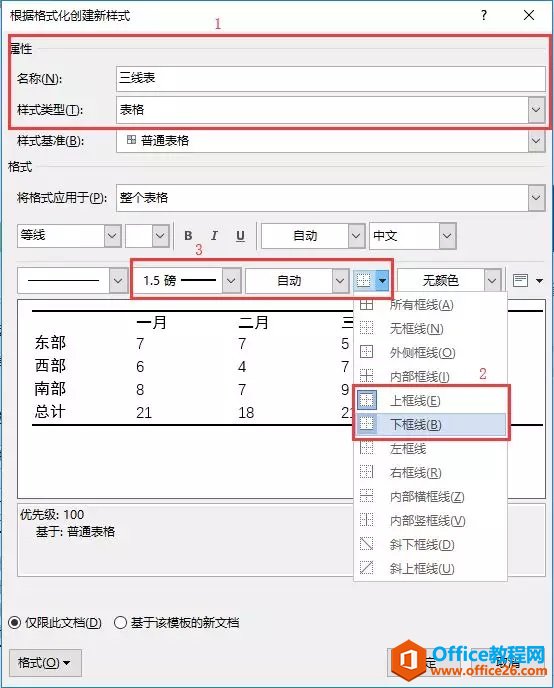554x688 pixels.
Task: Click the borders grid icon button
Action: [364, 280]
